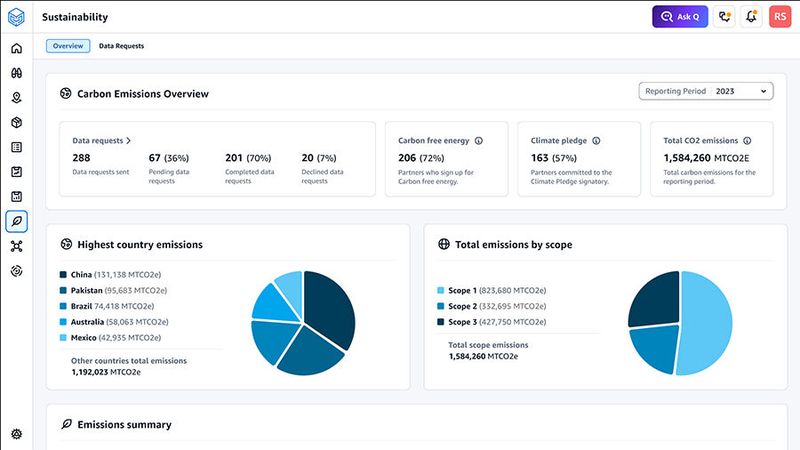
Task: Click the Climate pledge info icon
Action: [596, 141]
